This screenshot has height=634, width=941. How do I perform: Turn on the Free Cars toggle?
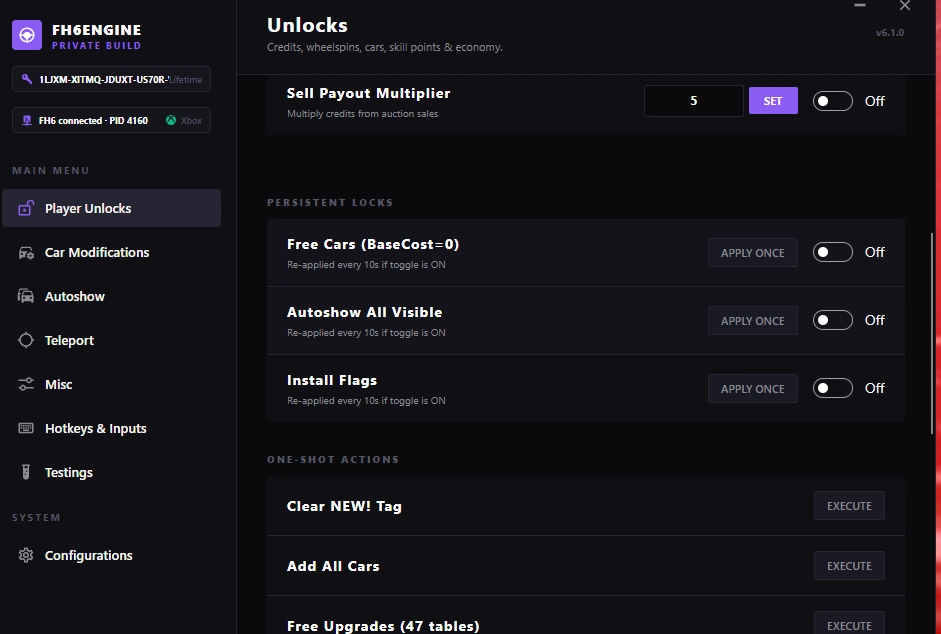point(832,252)
